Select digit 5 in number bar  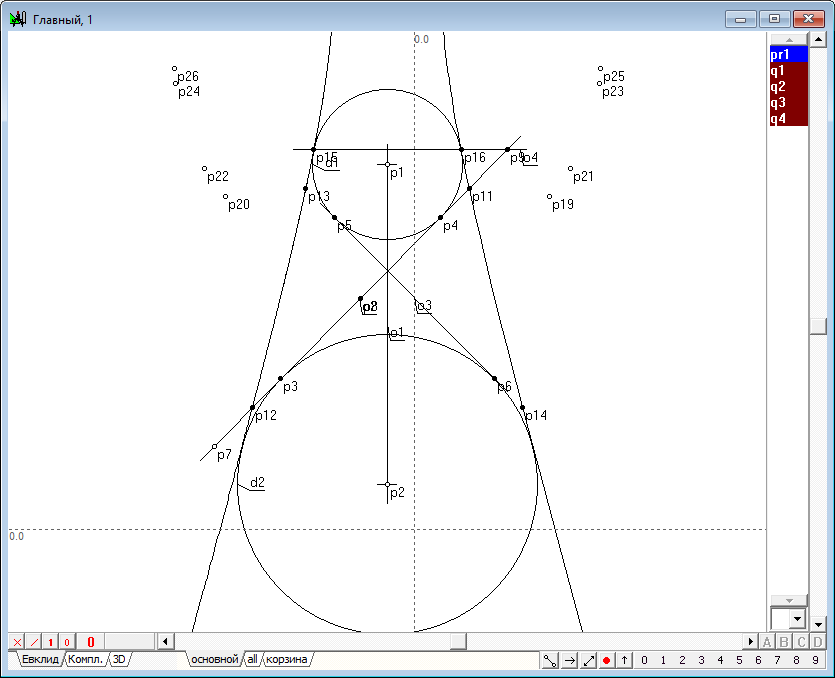pyautogui.click(x=739, y=660)
